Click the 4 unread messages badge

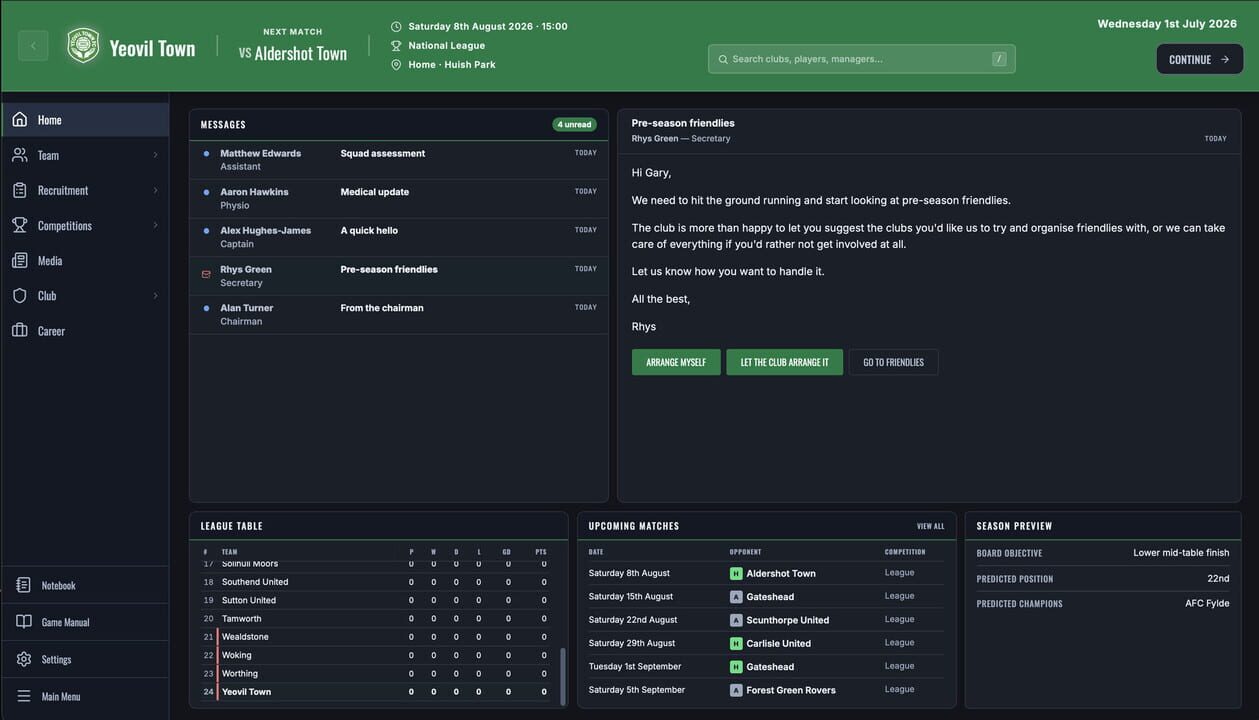tap(574, 125)
